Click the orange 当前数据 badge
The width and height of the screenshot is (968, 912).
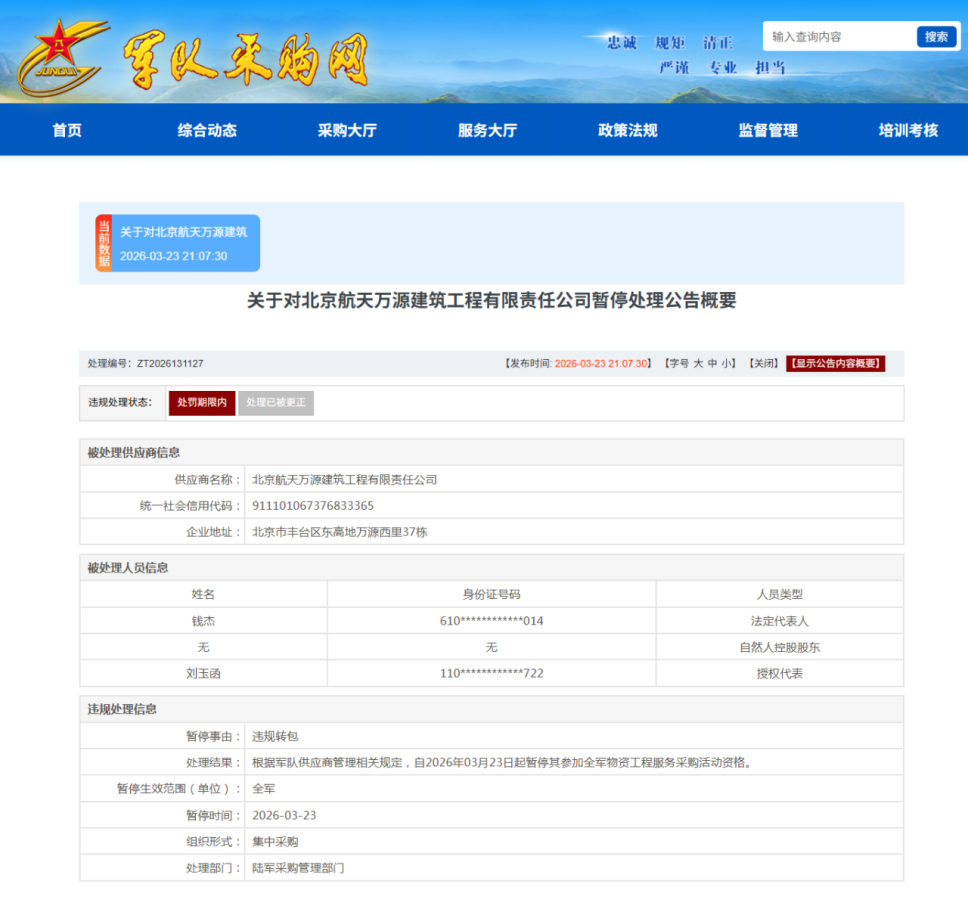click(103, 243)
